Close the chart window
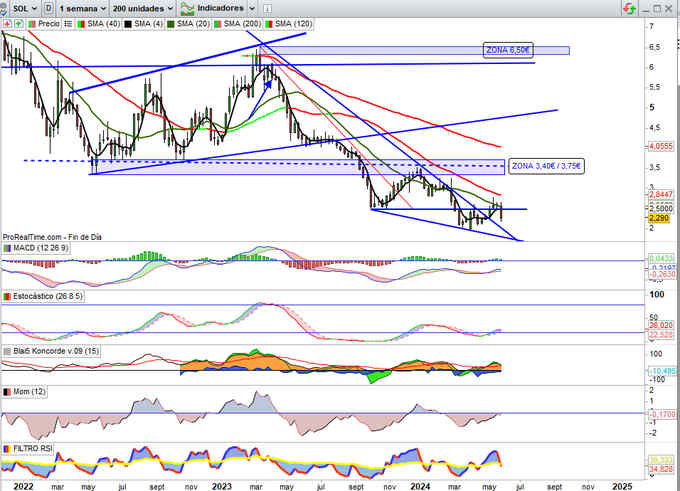Screen dimensions: 680x491 (x=669, y=9)
